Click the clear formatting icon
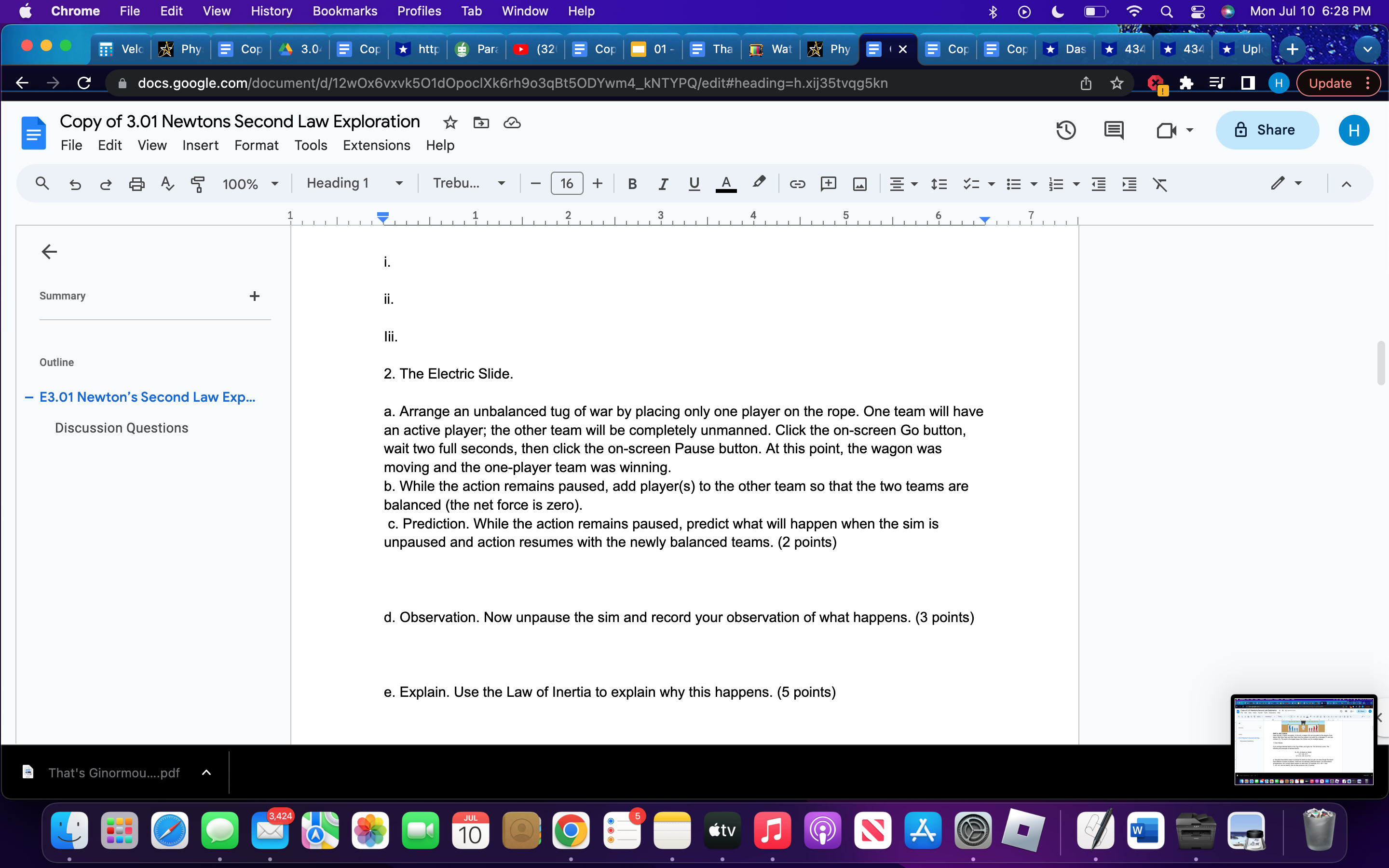Viewport: 1389px width, 868px height. tap(1159, 184)
